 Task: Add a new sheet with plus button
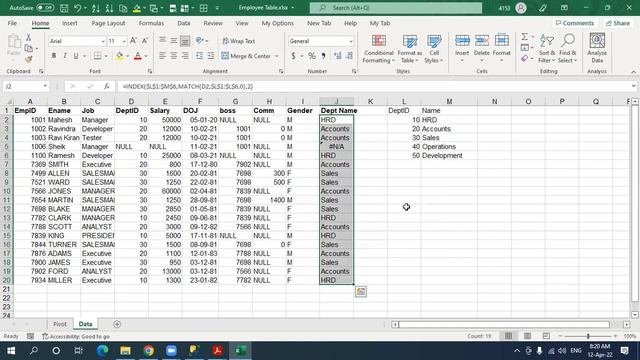[x=117, y=324]
